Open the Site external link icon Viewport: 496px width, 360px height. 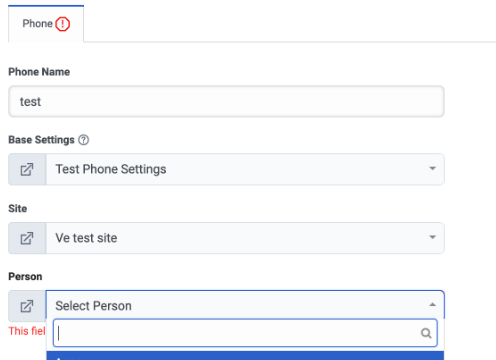pos(27,238)
